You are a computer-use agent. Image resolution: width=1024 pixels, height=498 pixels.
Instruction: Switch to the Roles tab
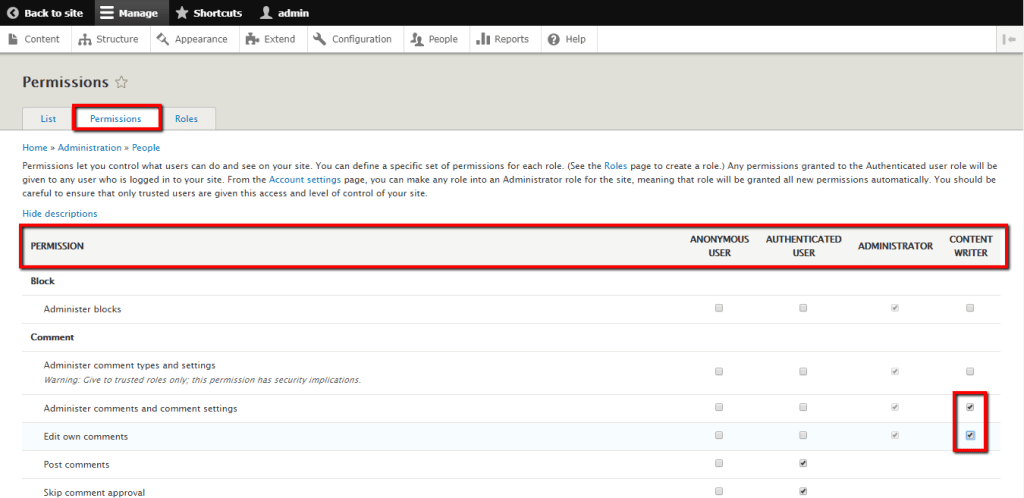pyautogui.click(x=186, y=119)
